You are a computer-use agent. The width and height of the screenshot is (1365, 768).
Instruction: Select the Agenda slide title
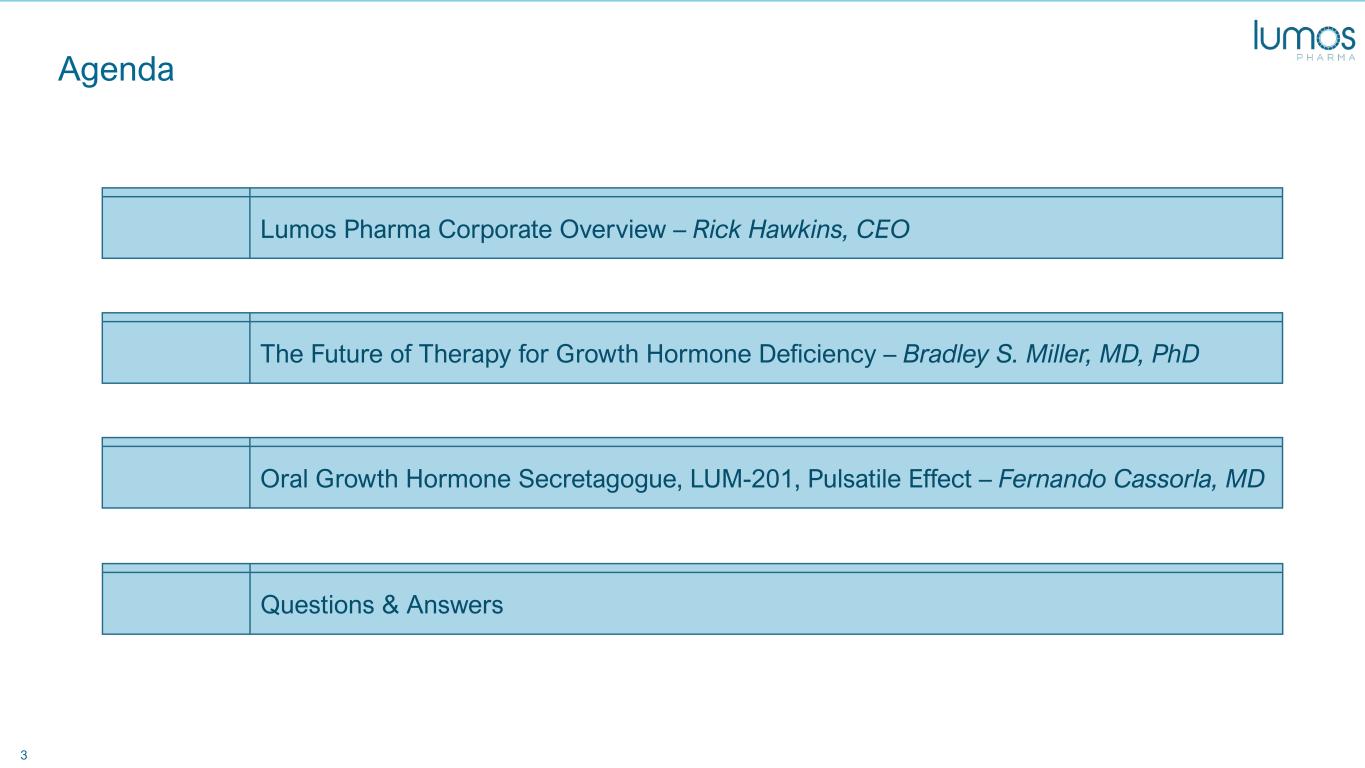pyautogui.click(x=116, y=69)
